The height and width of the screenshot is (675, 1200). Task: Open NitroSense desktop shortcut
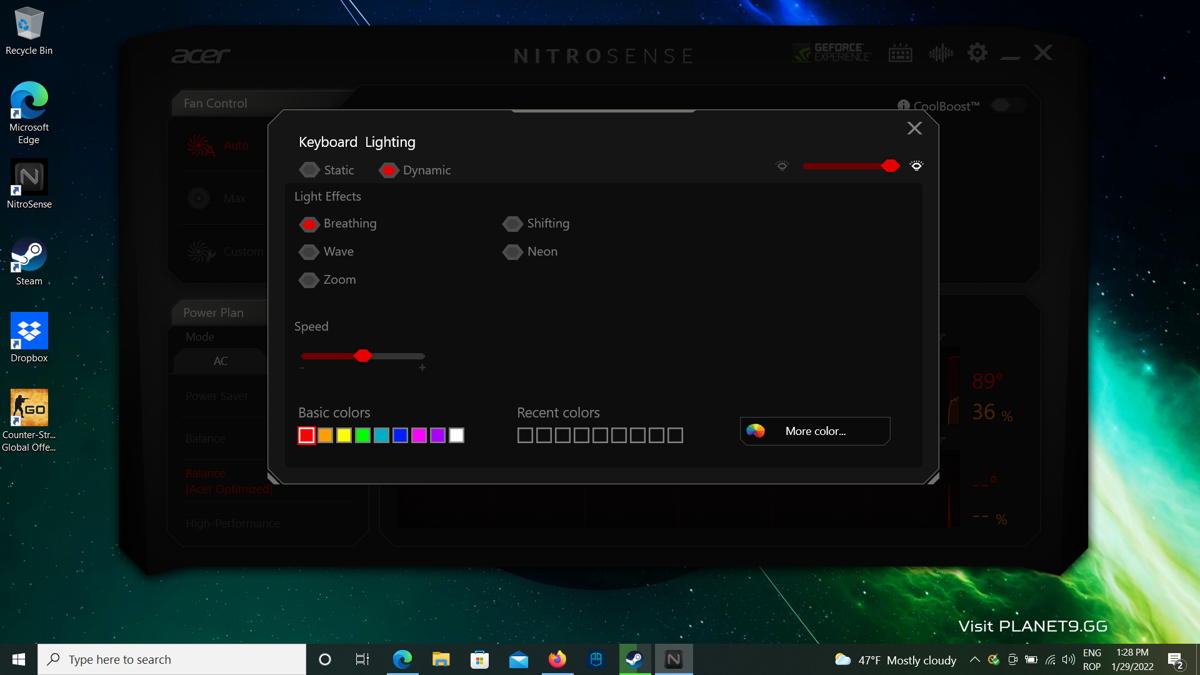[x=29, y=184]
